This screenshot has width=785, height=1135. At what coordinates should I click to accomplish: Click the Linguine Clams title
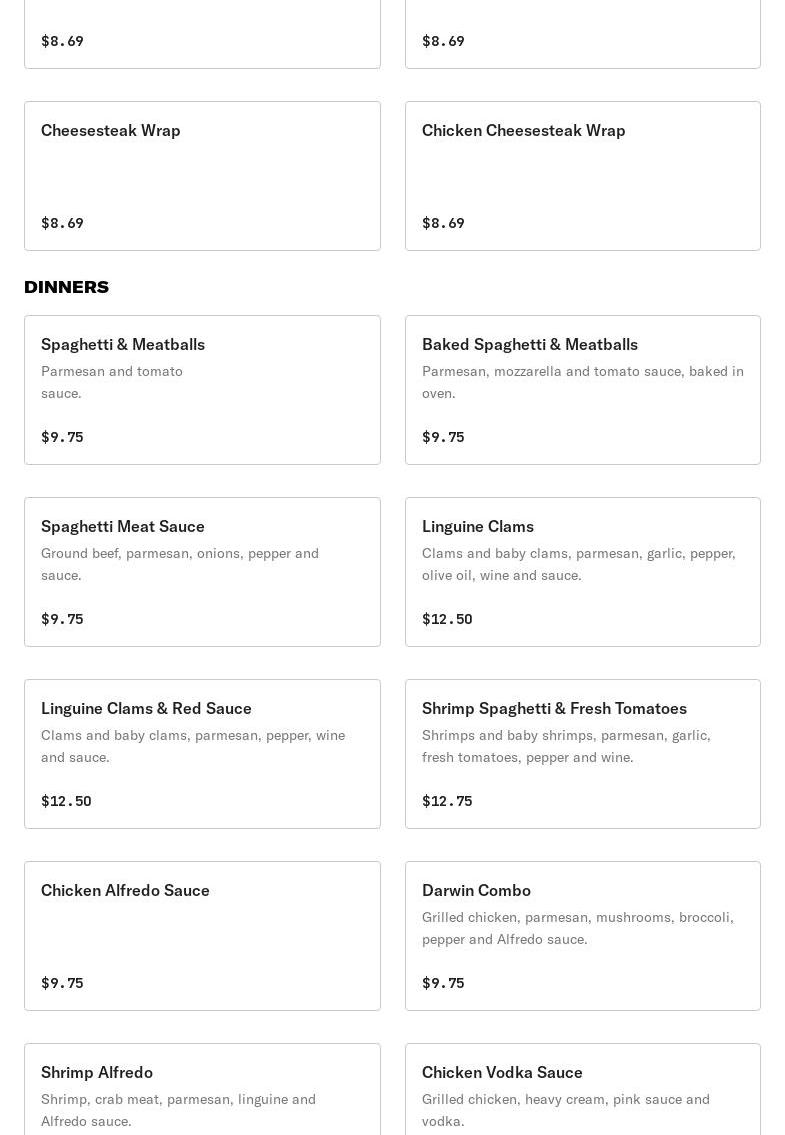click(478, 526)
